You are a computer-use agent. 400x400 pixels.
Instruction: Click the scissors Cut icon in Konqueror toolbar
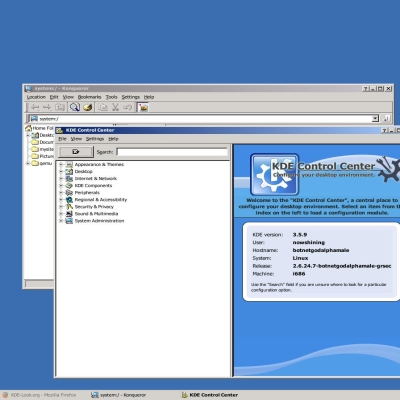pos(115,107)
